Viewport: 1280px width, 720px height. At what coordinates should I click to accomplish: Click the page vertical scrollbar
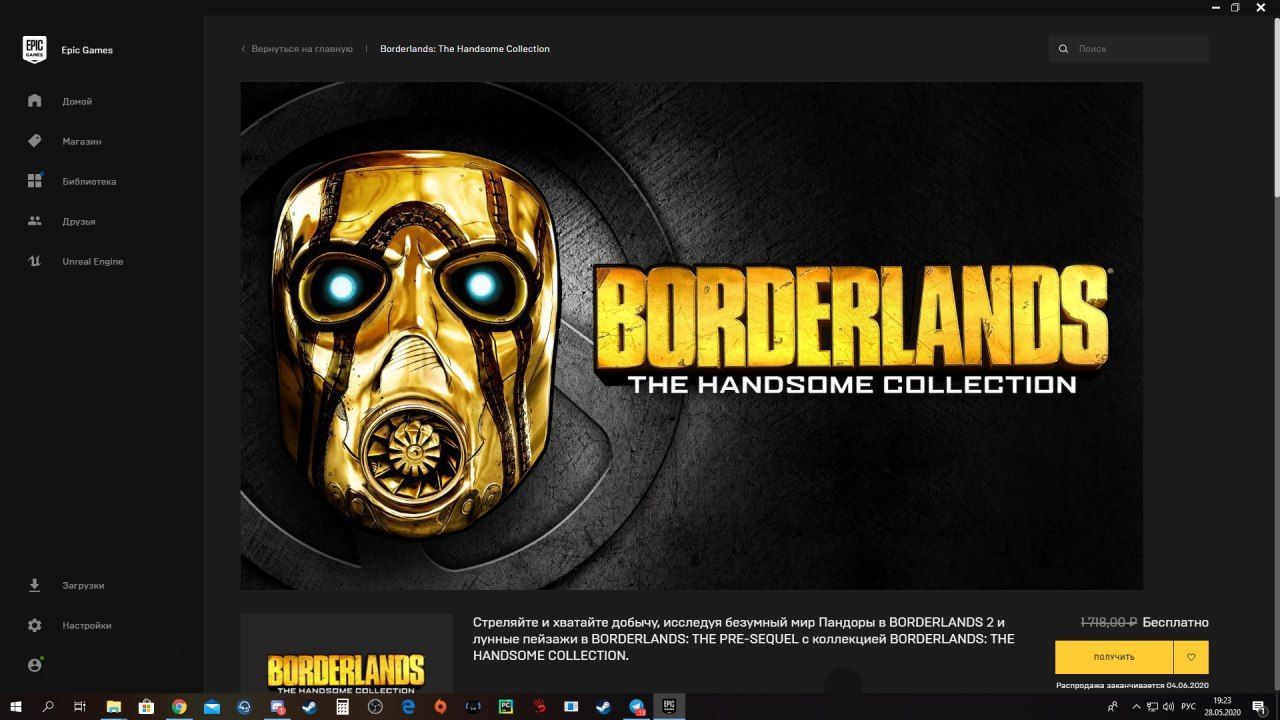tap(1276, 110)
